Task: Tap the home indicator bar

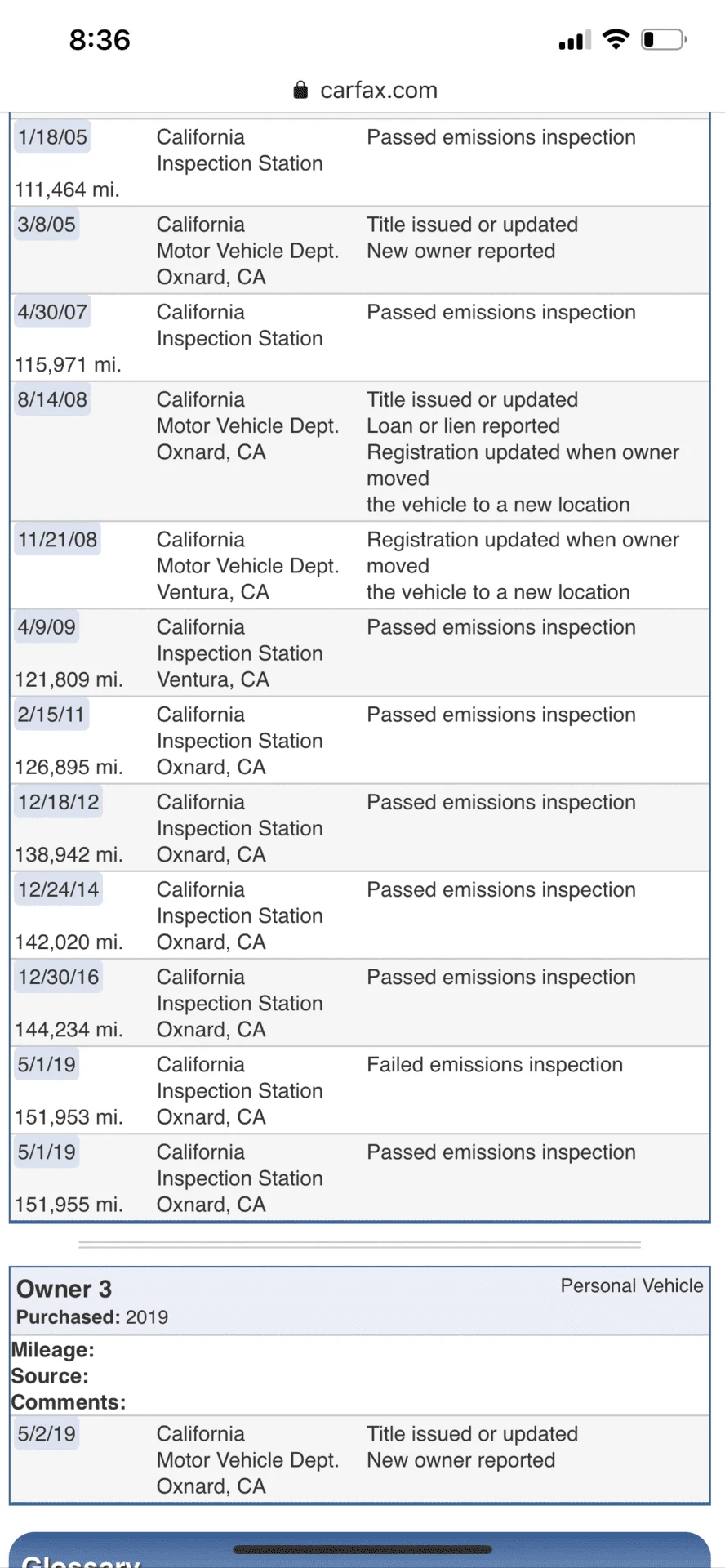Action: click(362, 1549)
